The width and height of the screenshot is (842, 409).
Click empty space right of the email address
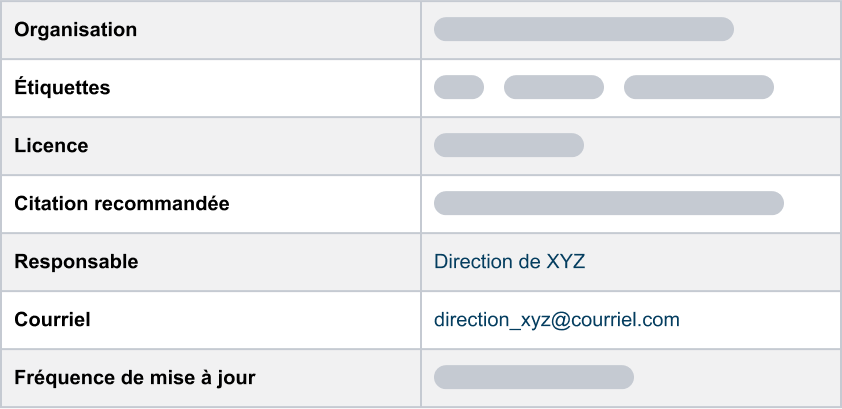tap(760, 320)
